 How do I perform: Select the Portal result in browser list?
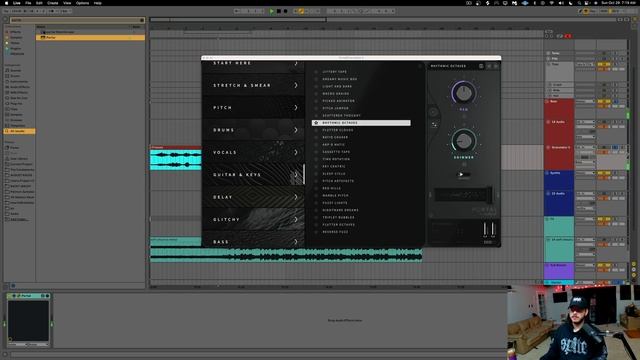click(90, 37)
